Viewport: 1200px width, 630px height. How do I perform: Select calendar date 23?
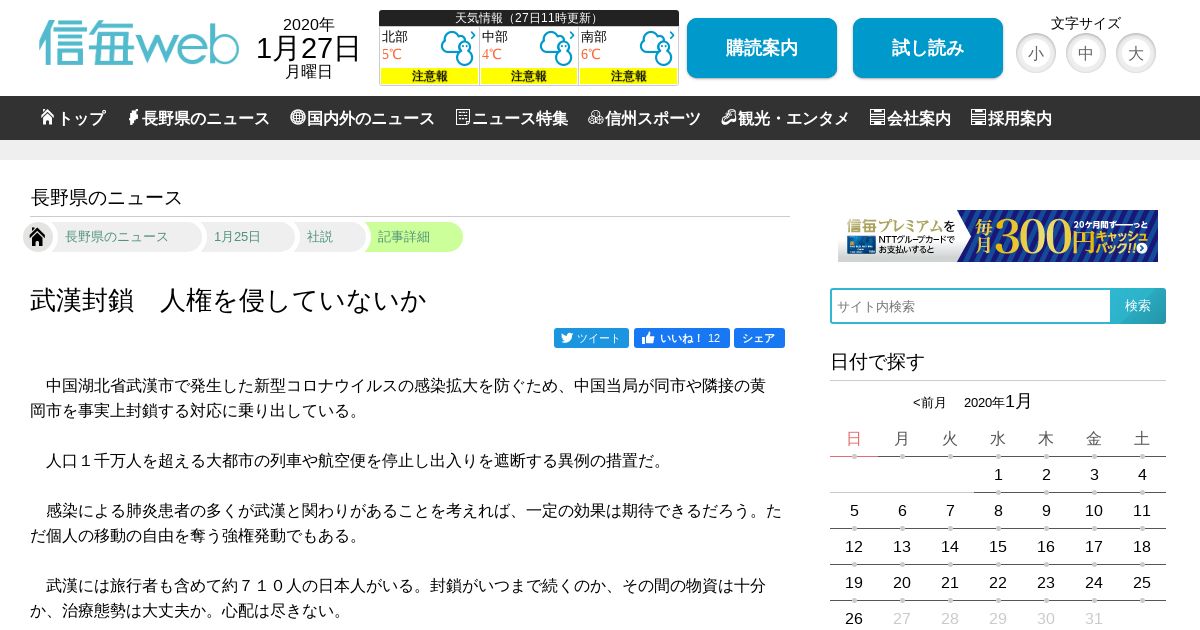(x=1046, y=583)
